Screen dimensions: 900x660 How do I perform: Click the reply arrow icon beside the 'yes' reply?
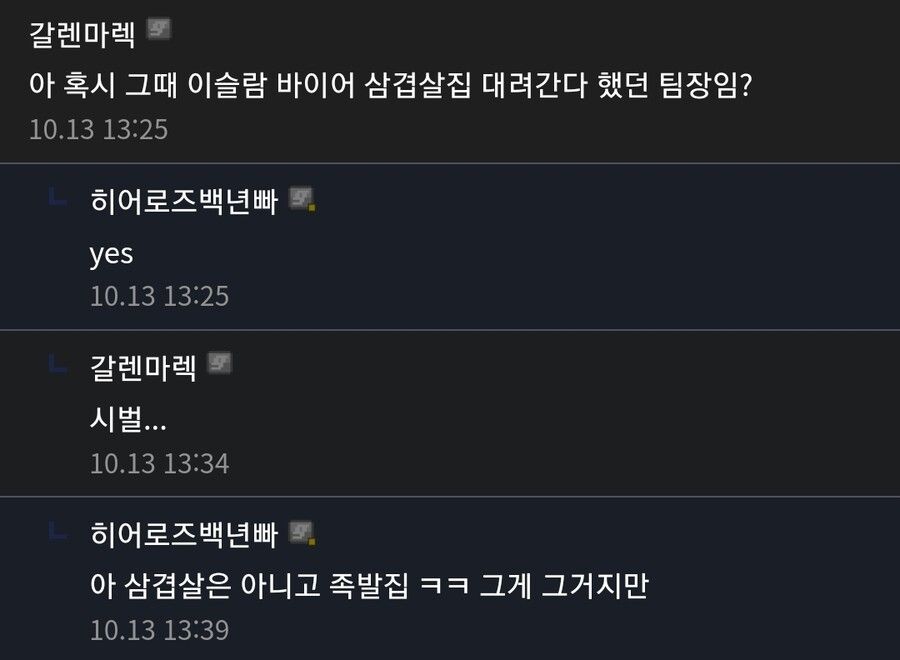pos(58,201)
